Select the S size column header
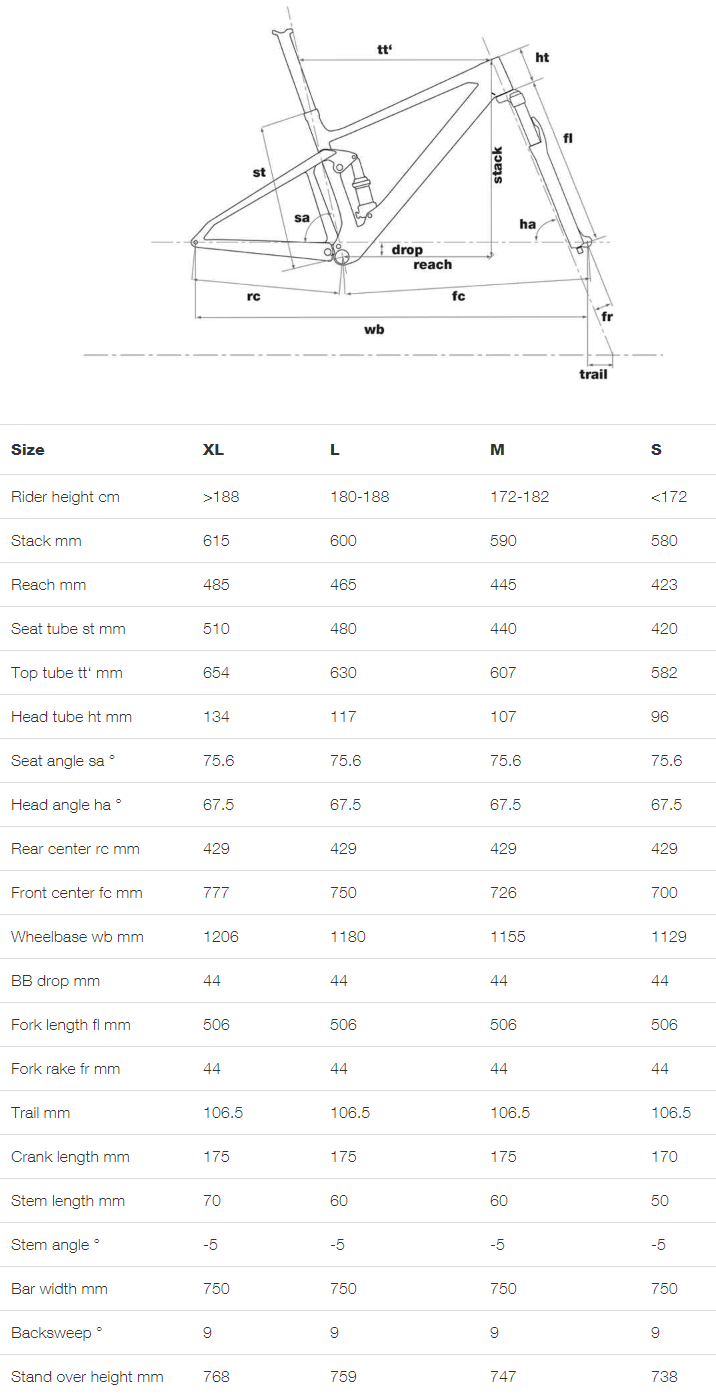 pyautogui.click(x=656, y=450)
